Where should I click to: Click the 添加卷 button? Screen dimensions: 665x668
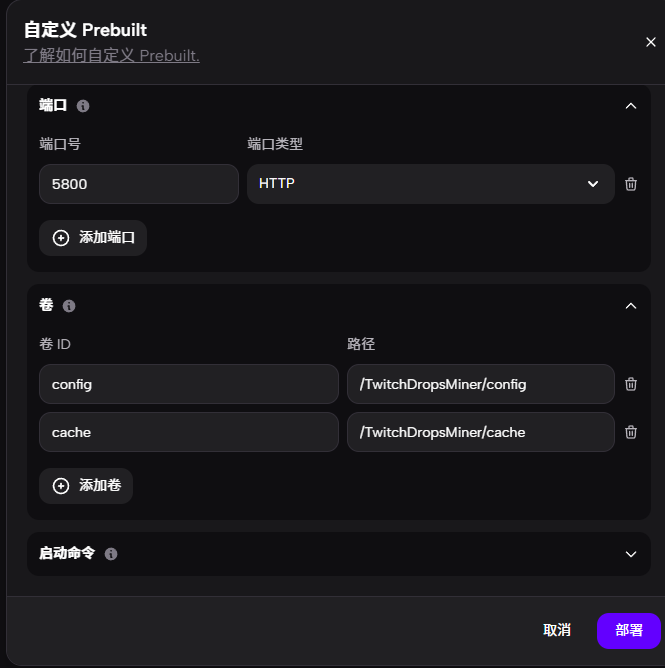click(86, 486)
